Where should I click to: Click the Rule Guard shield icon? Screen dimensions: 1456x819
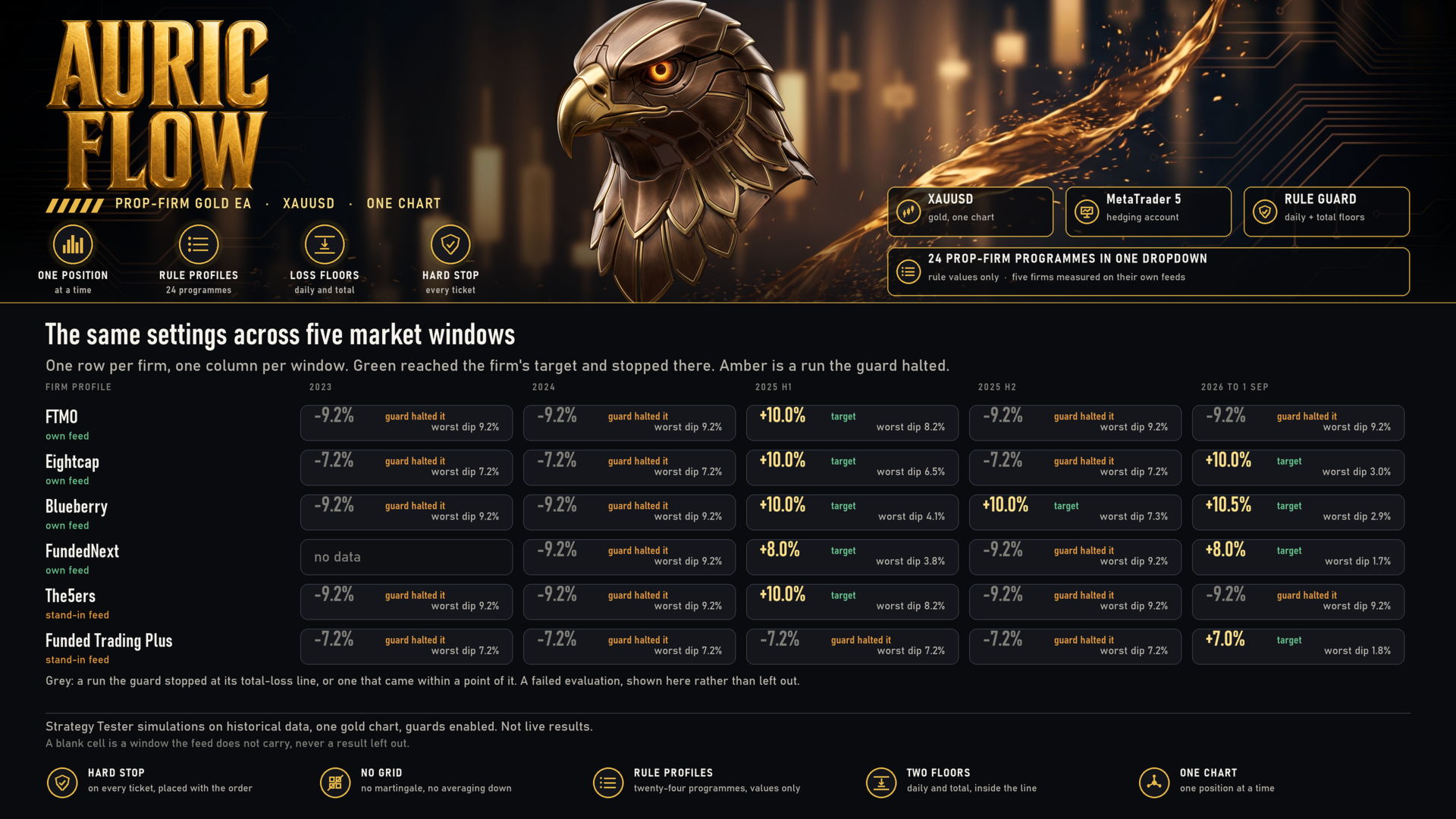click(1265, 212)
